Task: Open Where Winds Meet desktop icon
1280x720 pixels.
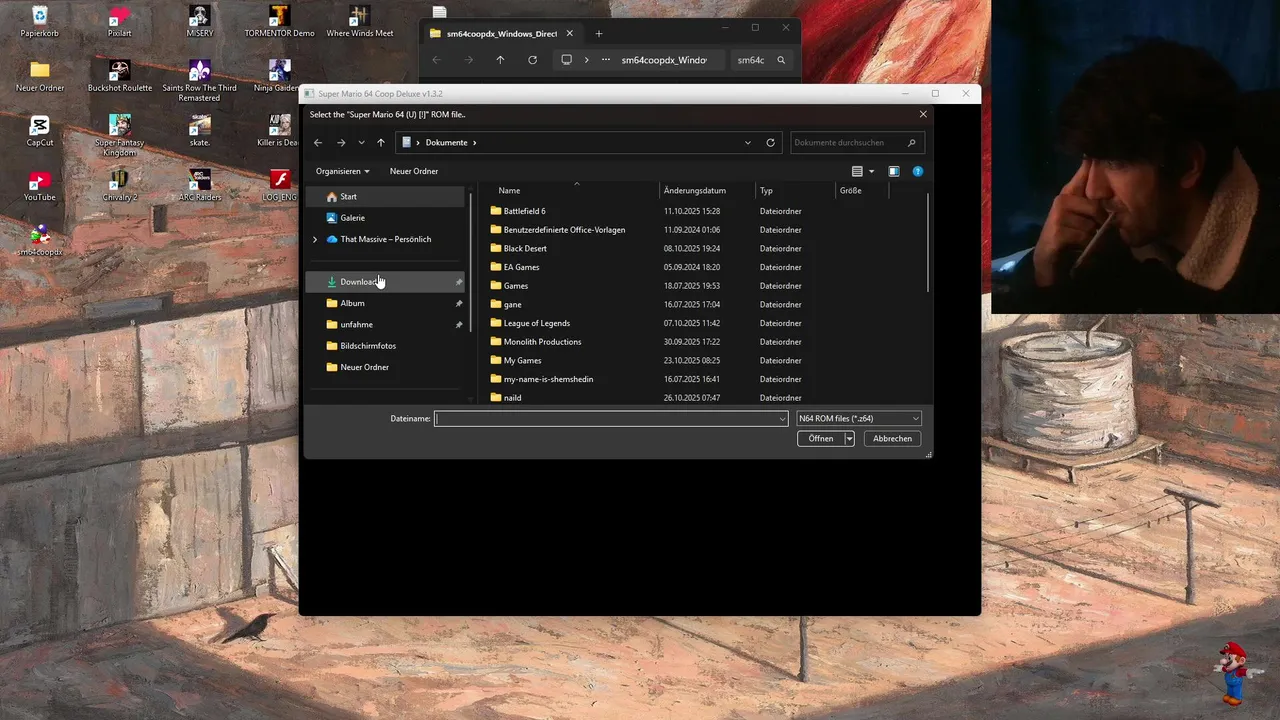Action: [359, 22]
